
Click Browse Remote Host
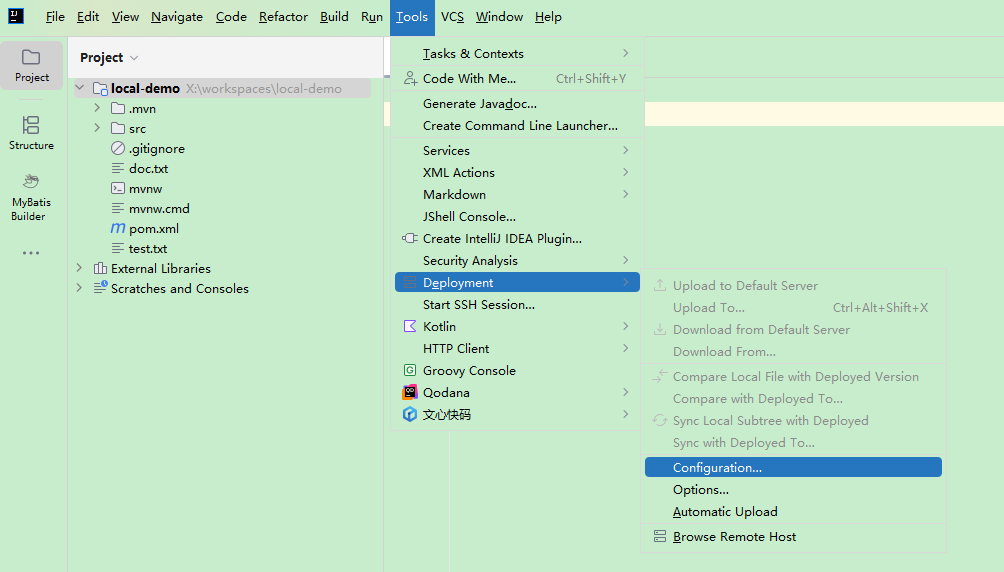click(x=734, y=537)
